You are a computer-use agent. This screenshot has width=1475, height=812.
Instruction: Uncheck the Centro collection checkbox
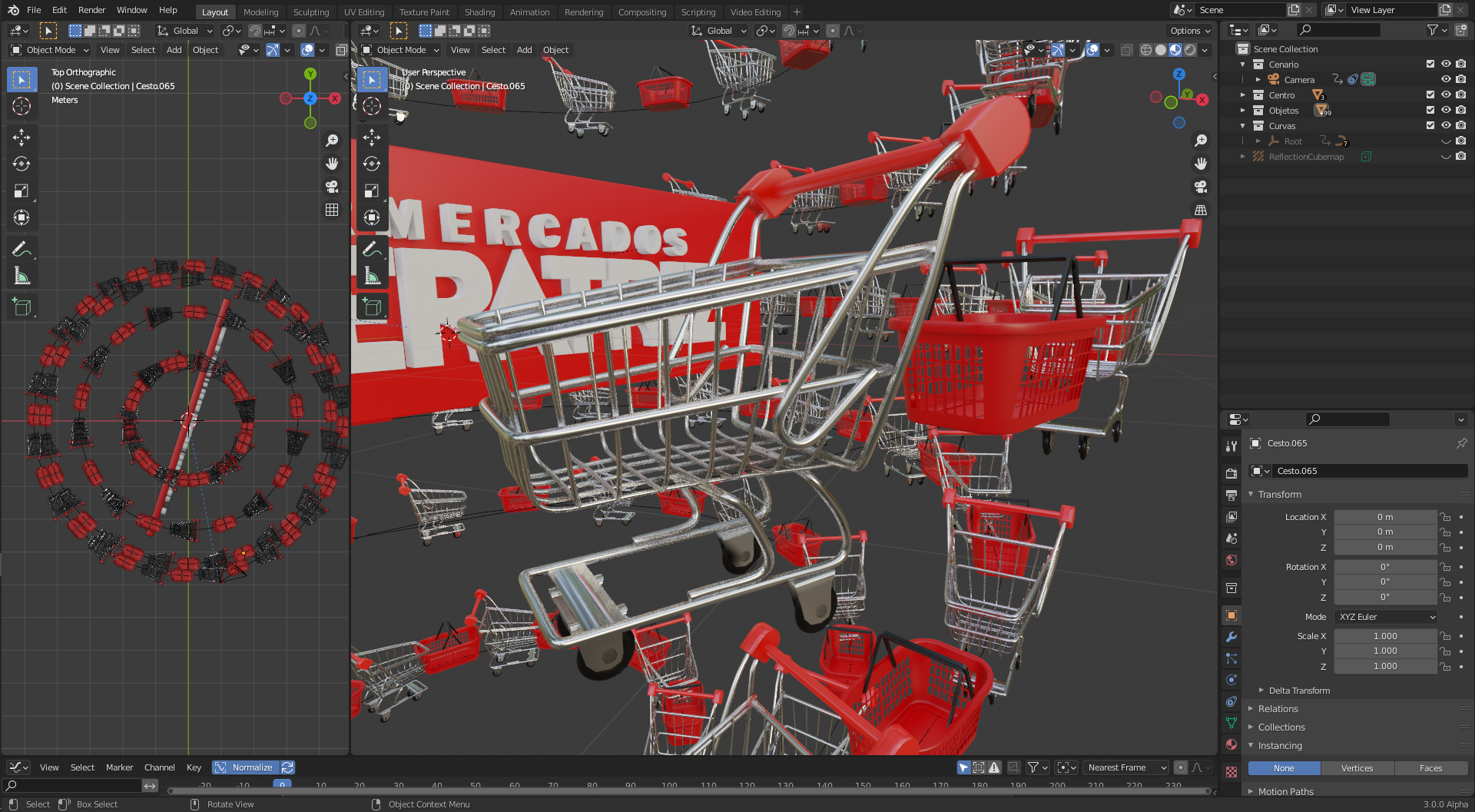pyautogui.click(x=1430, y=94)
